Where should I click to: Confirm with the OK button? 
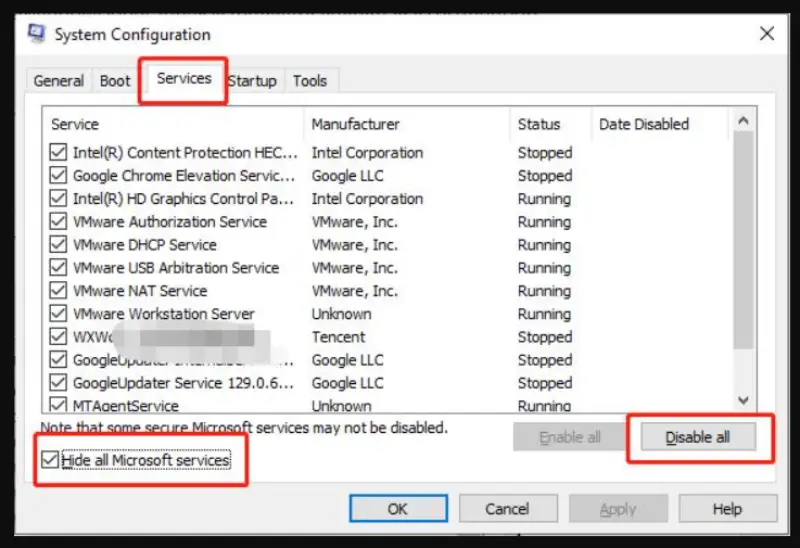pos(398,509)
